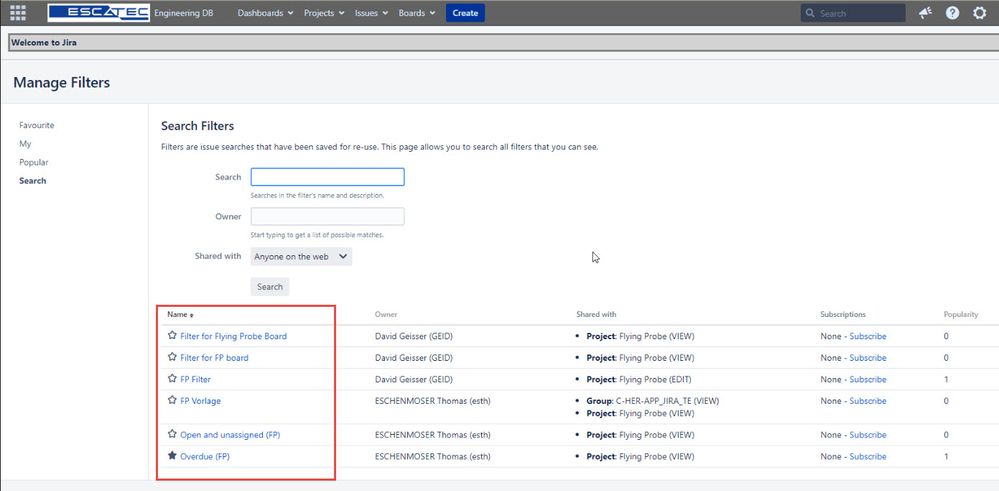Open the settings gear icon
Viewport: 999px width, 491px height.
pyautogui.click(x=979, y=13)
